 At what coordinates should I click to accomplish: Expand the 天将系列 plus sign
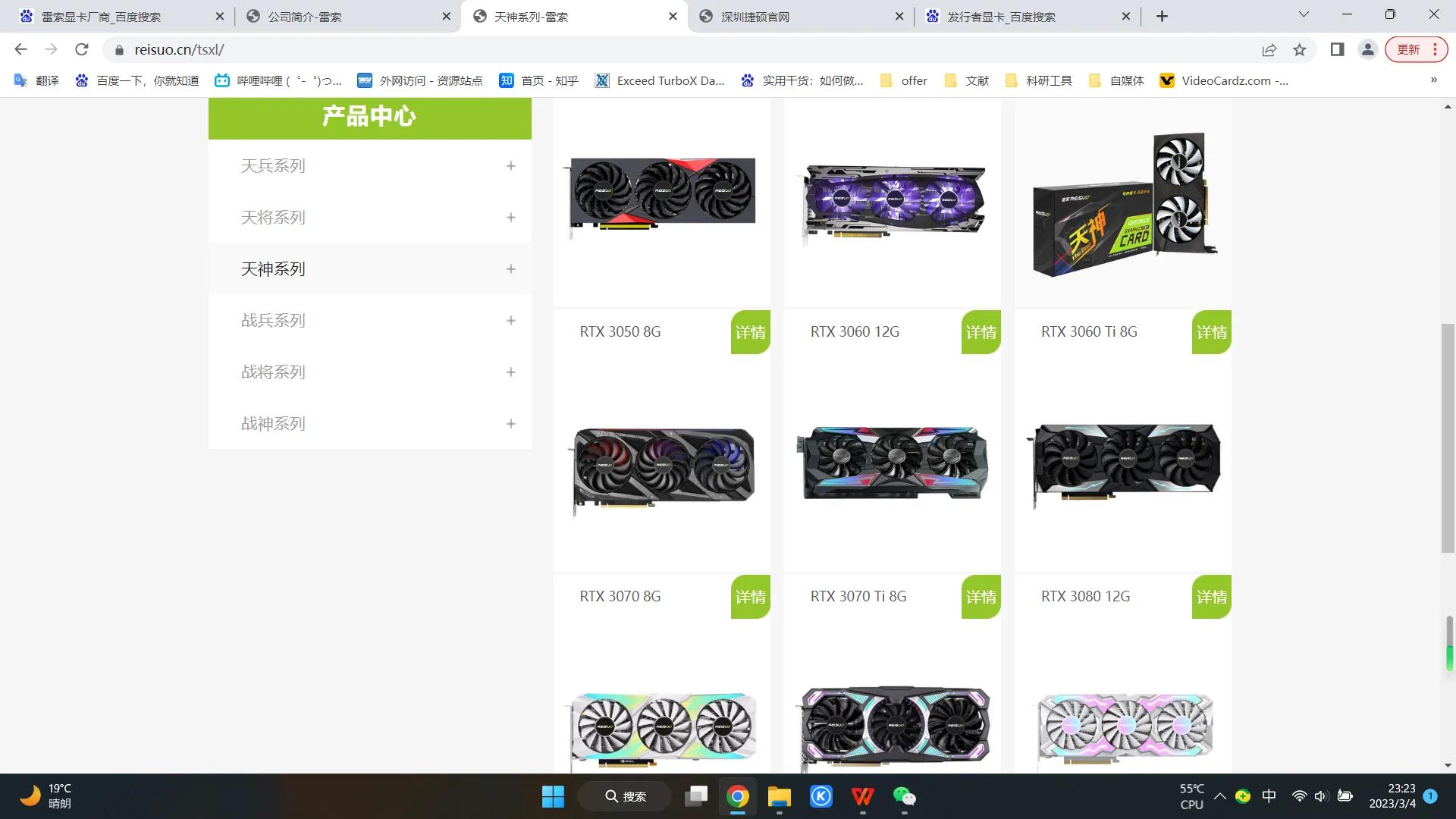coord(510,218)
